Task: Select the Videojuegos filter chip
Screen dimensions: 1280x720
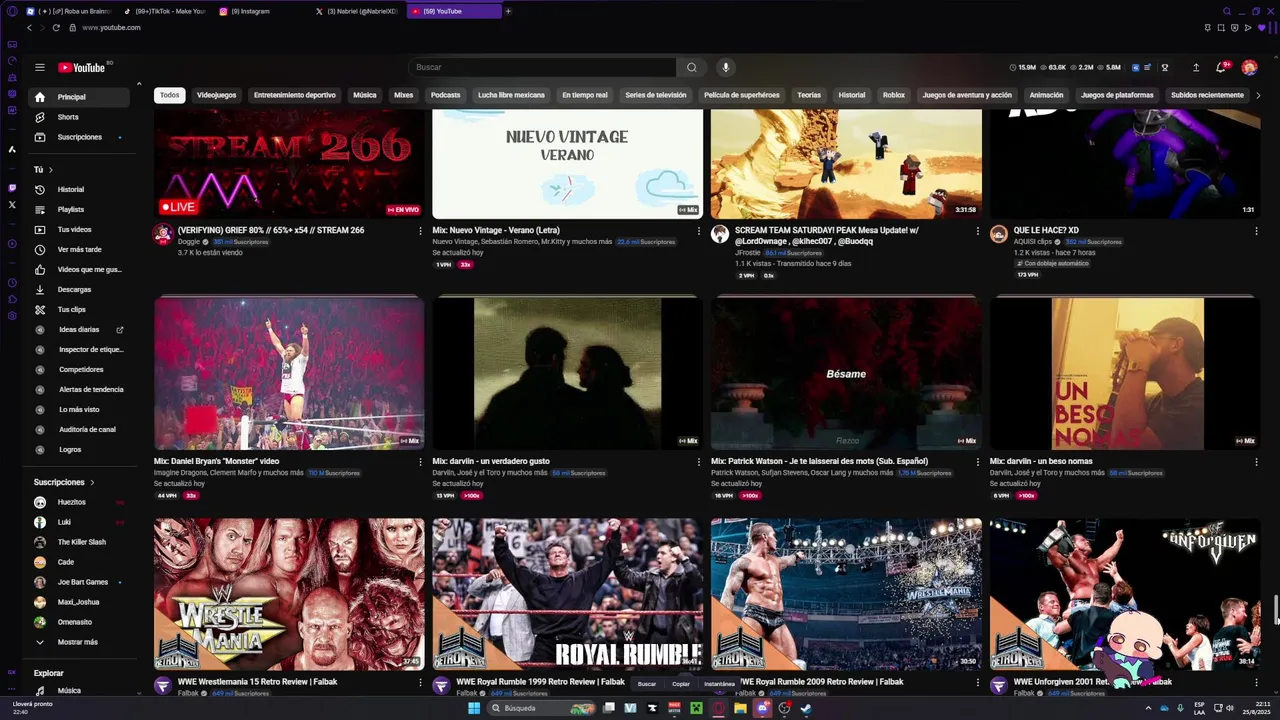Action: coord(217,95)
